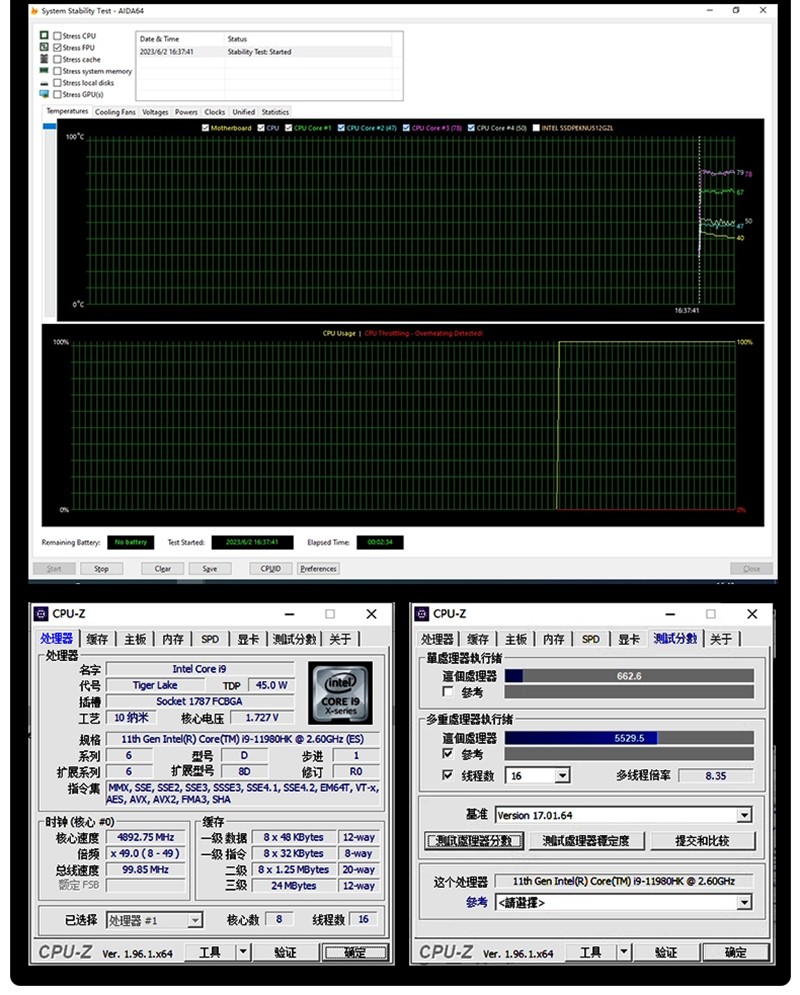Click the disk icon beside Stress local disks
The width and height of the screenshot is (800, 995).
(x=44, y=83)
